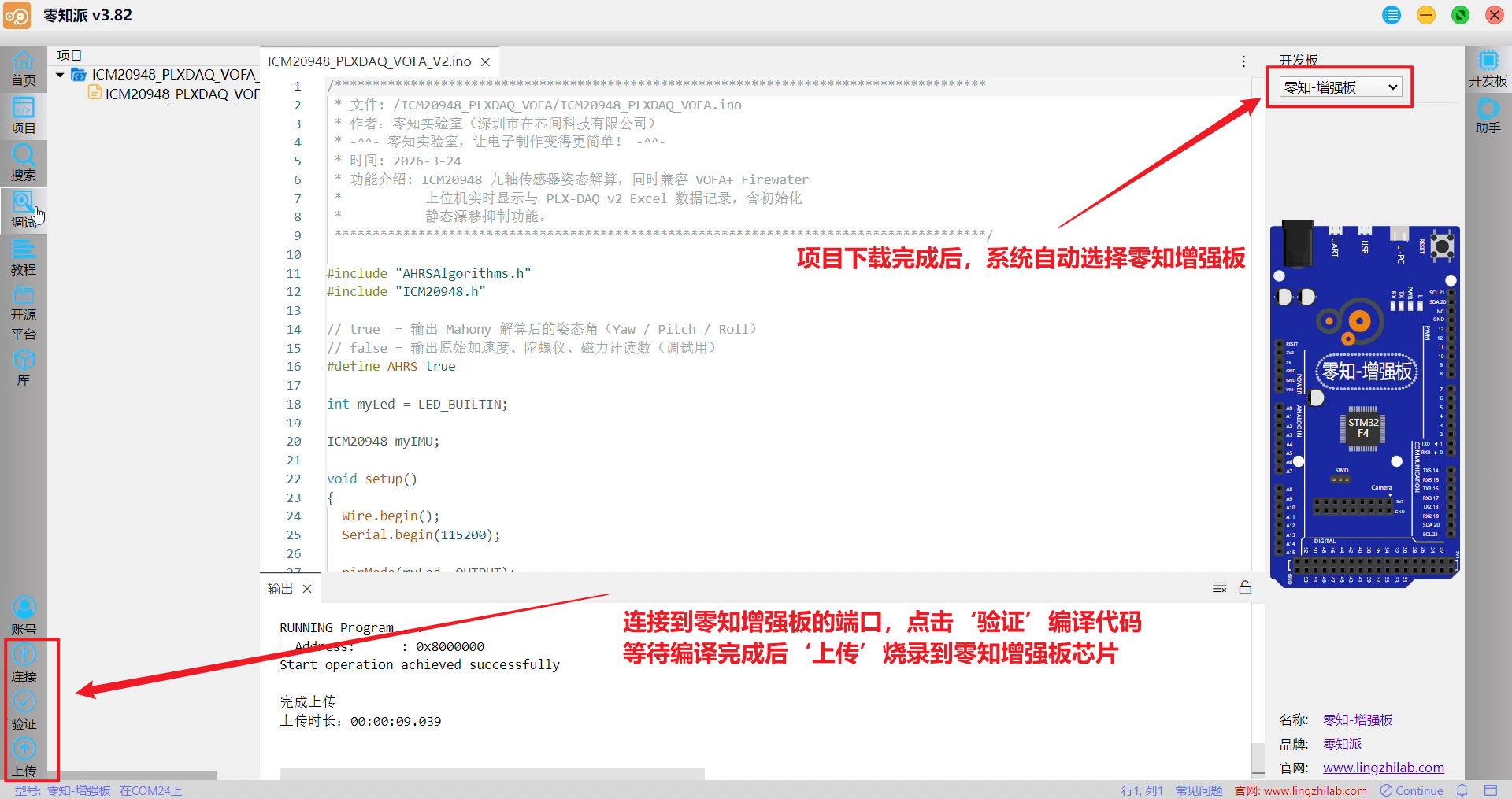Click the output panel horizontal scrollbar
Screen dimensions: 1512x799
(491, 774)
